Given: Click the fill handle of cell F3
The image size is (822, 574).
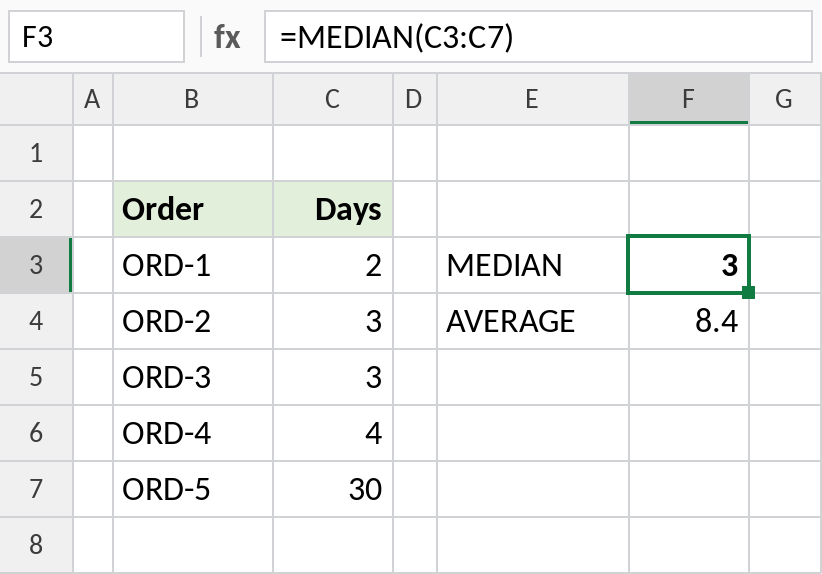Looking at the screenshot, I should click(x=749, y=292).
